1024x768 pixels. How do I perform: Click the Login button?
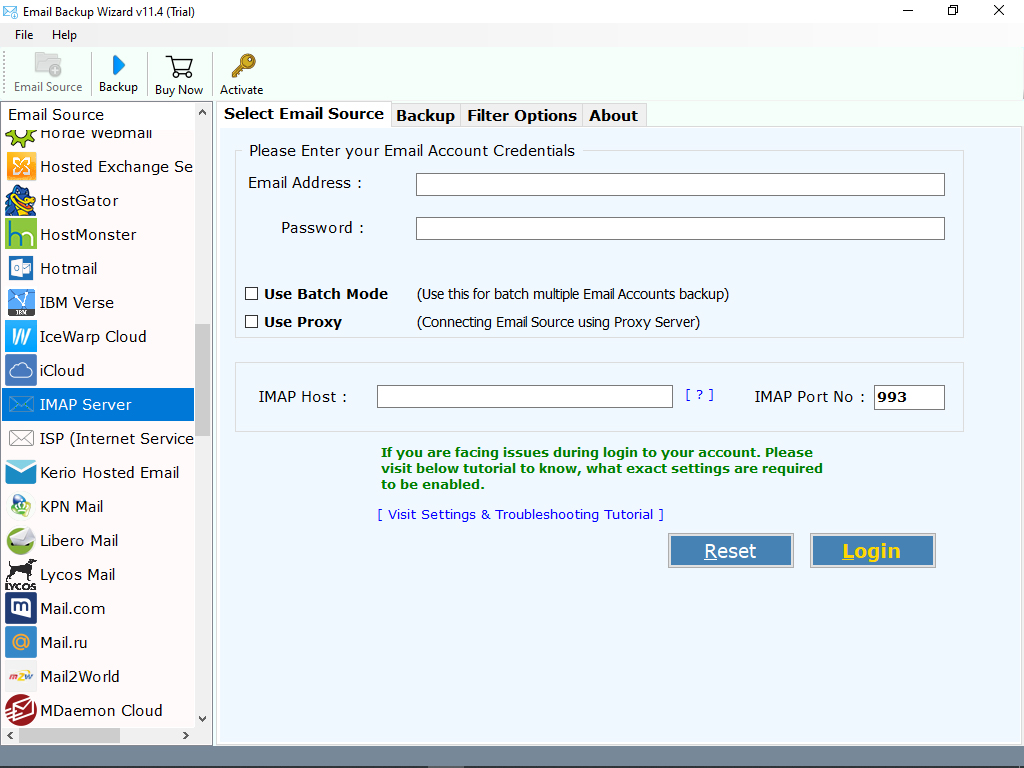click(872, 551)
